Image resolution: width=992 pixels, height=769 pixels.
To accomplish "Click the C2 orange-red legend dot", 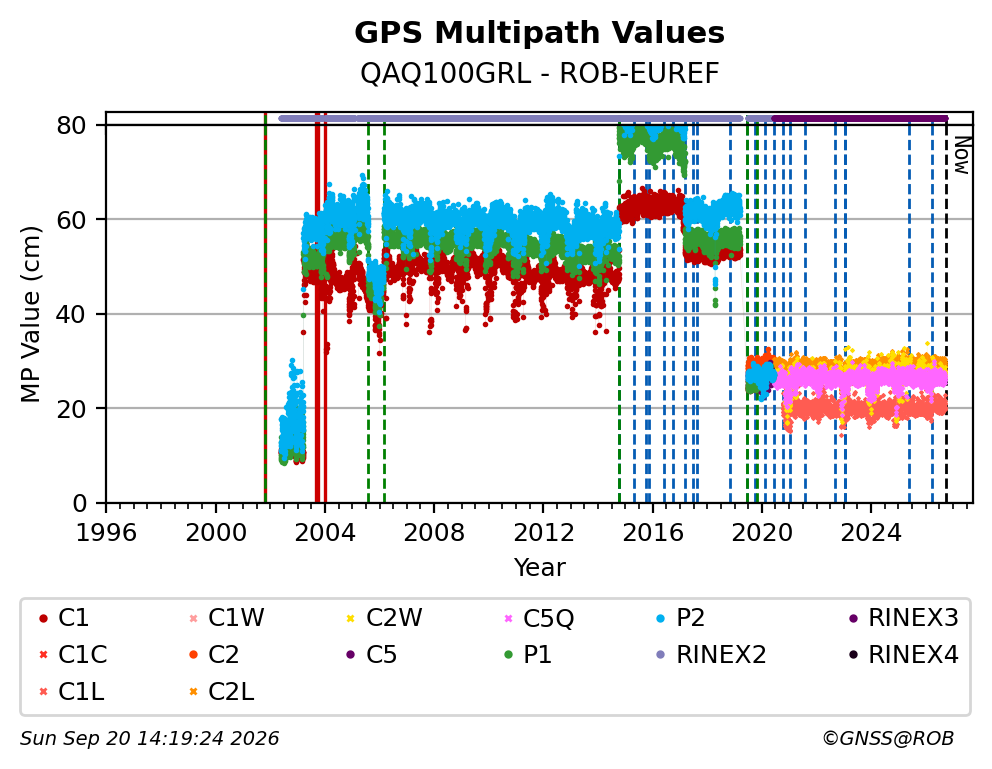I will [x=194, y=655].
